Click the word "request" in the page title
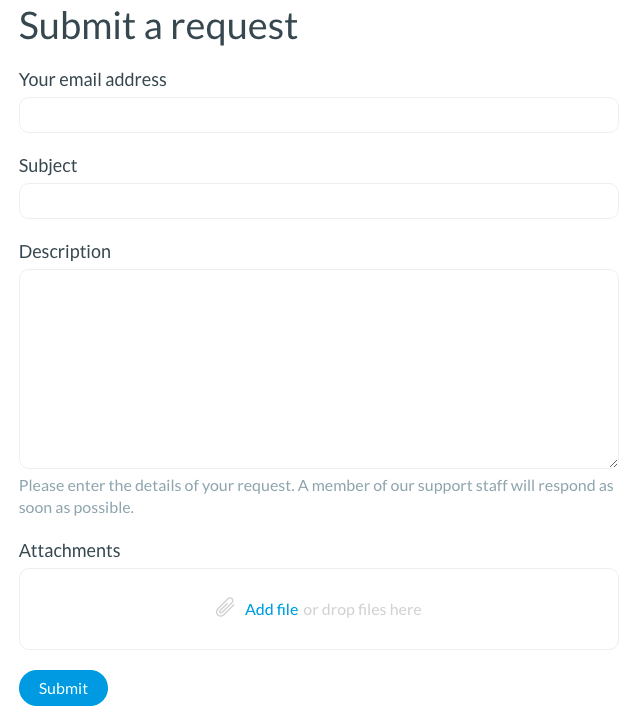The height and width of the screenshot is (722, 643). click(233, 28)
